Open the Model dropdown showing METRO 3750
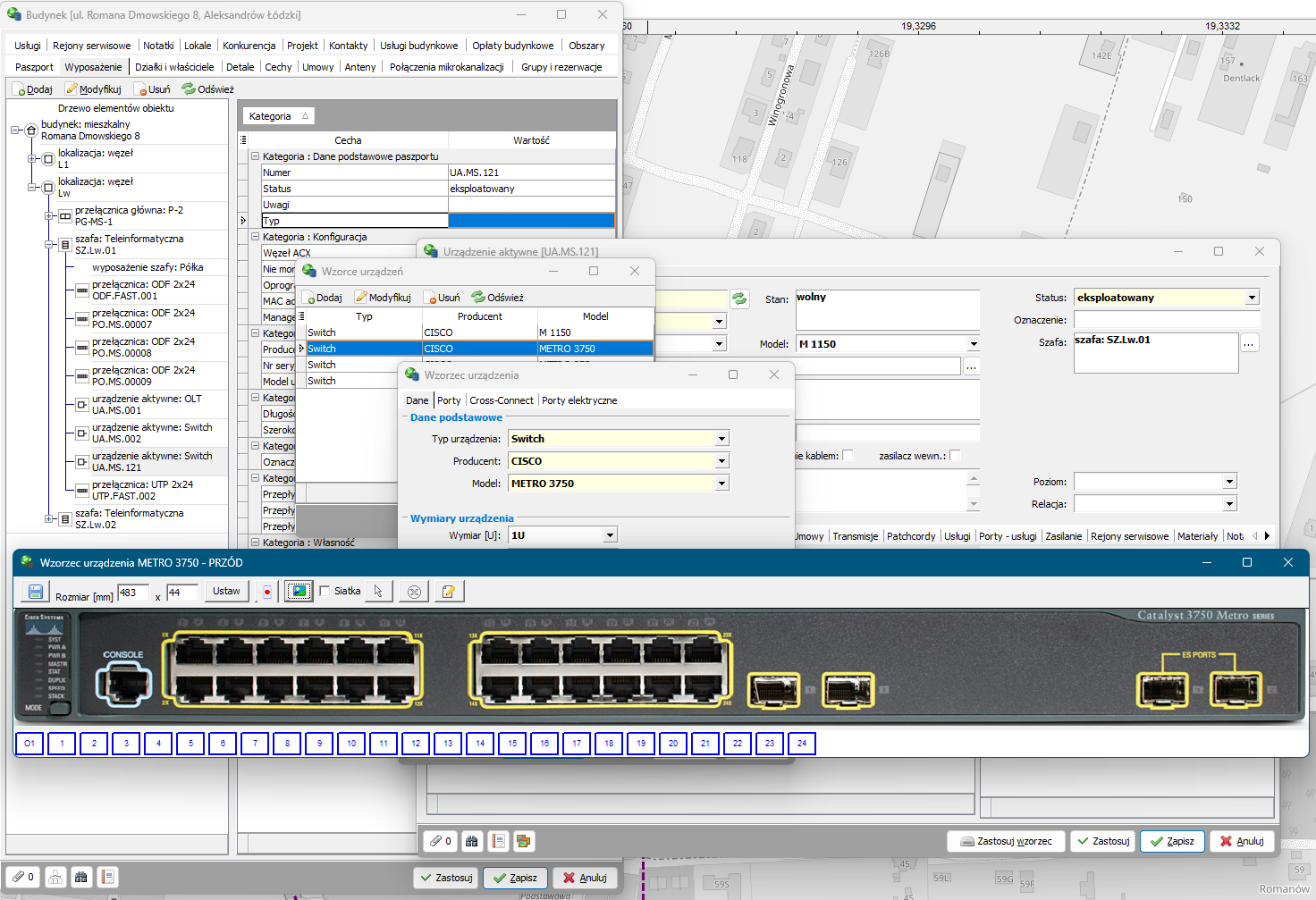The image size is (1316, 900). tap(721, 484)
